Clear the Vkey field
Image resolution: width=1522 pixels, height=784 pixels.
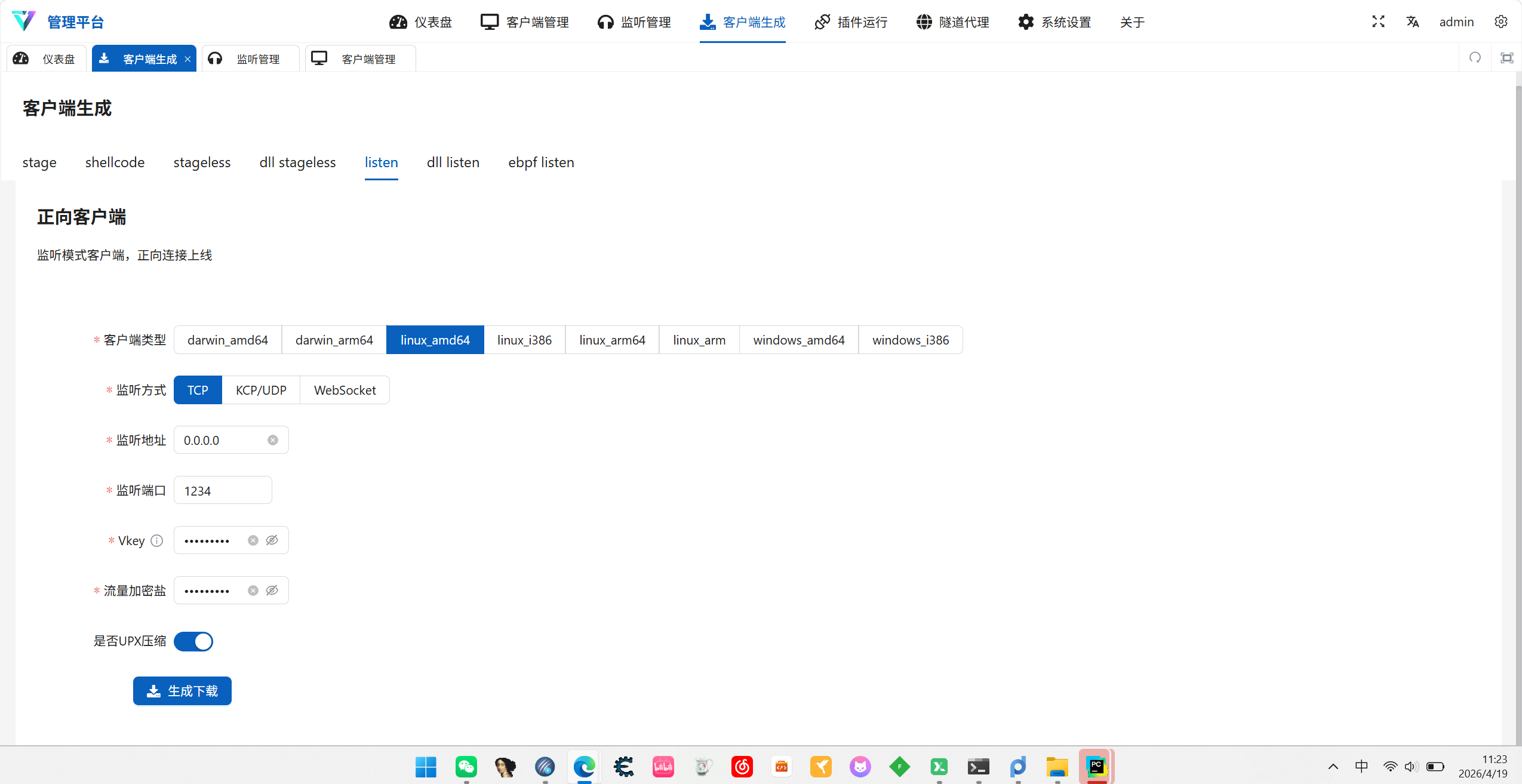tap(253, 540)
